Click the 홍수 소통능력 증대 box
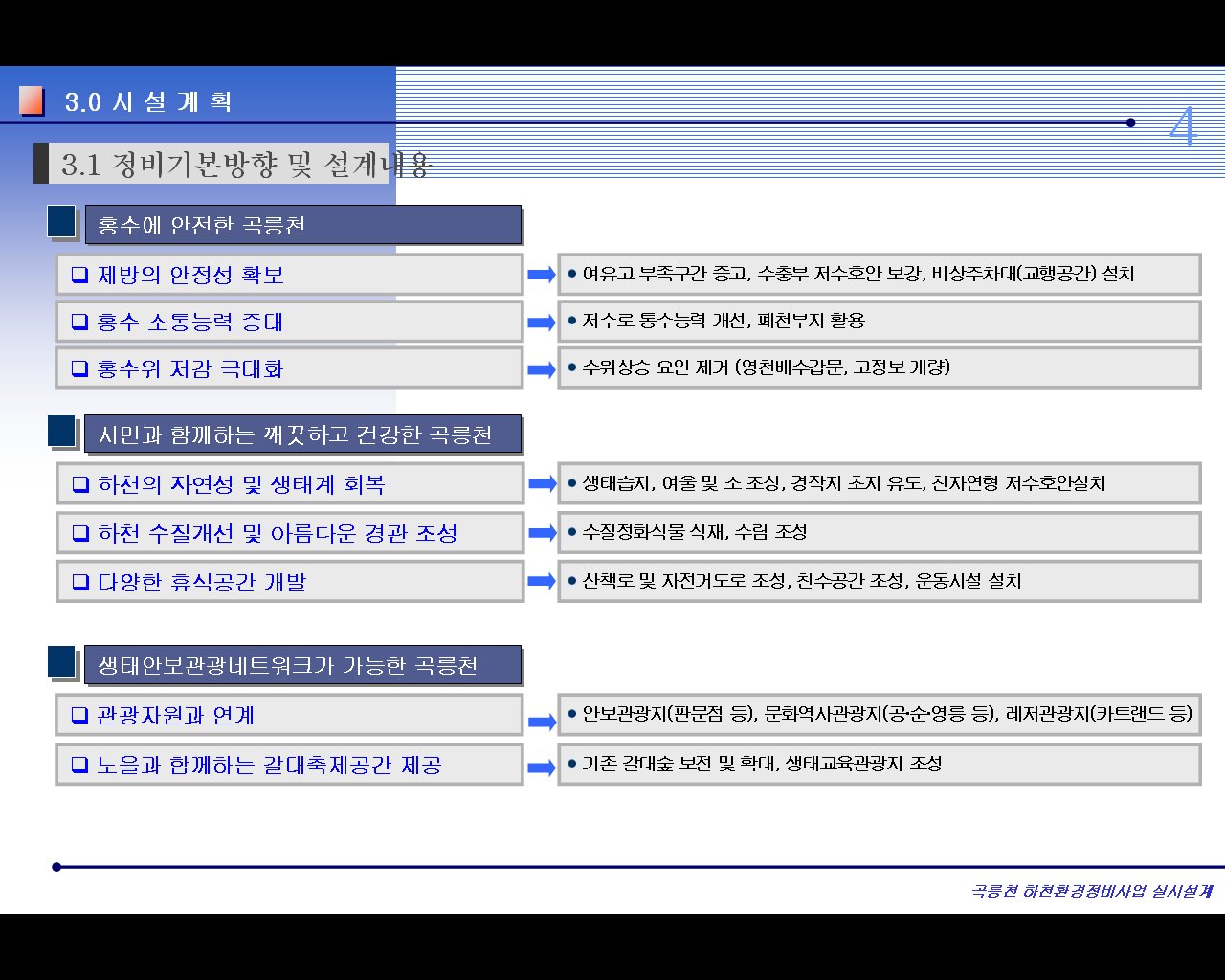 [x=289, y=322]
